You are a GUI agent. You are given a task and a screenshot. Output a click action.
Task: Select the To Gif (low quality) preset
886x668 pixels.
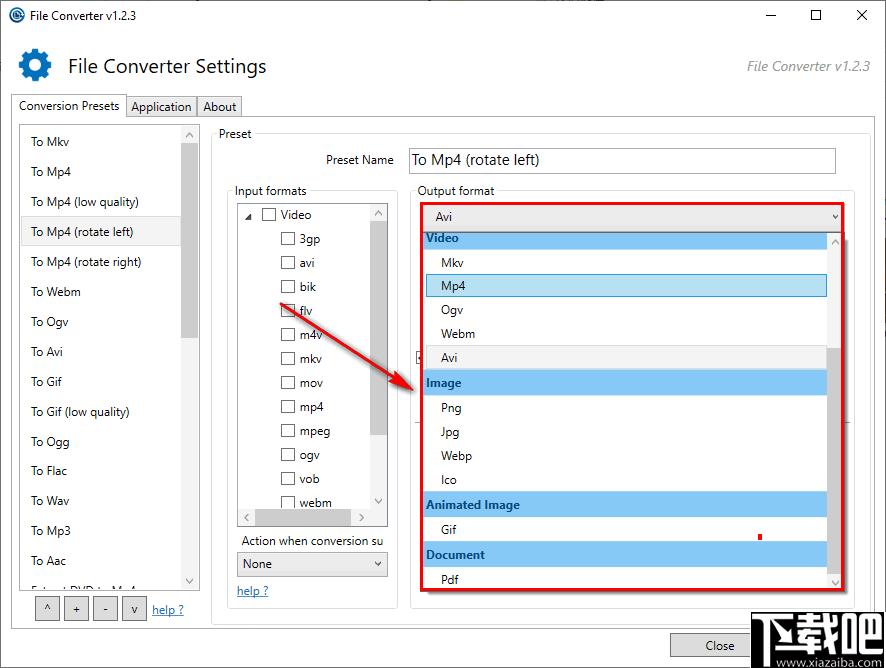coord(101,411)
